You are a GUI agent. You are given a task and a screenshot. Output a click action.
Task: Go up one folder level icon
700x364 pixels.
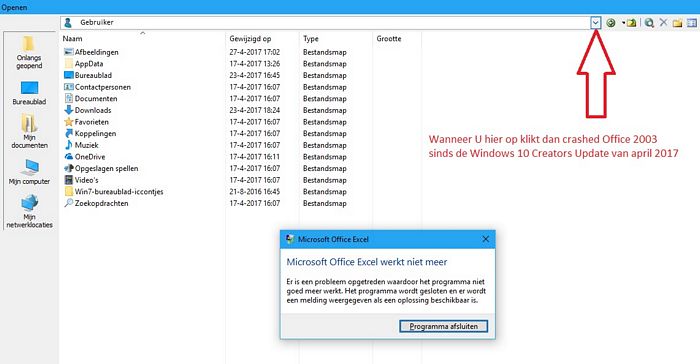pos(631,22)
